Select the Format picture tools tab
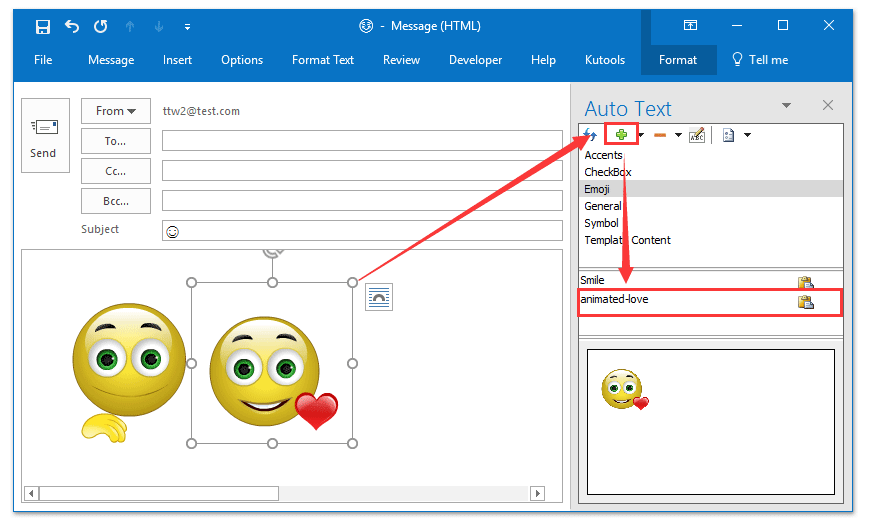Viewport: 869px width, 528px height. tap(678, 60)
